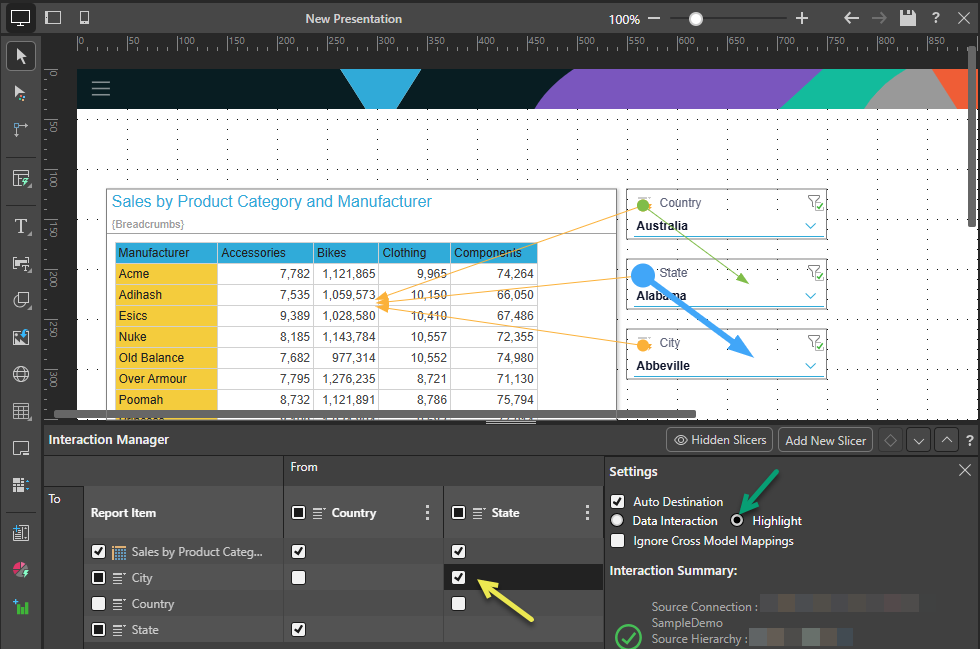Select the Old Balance manufacturer cell

point(166,358)
